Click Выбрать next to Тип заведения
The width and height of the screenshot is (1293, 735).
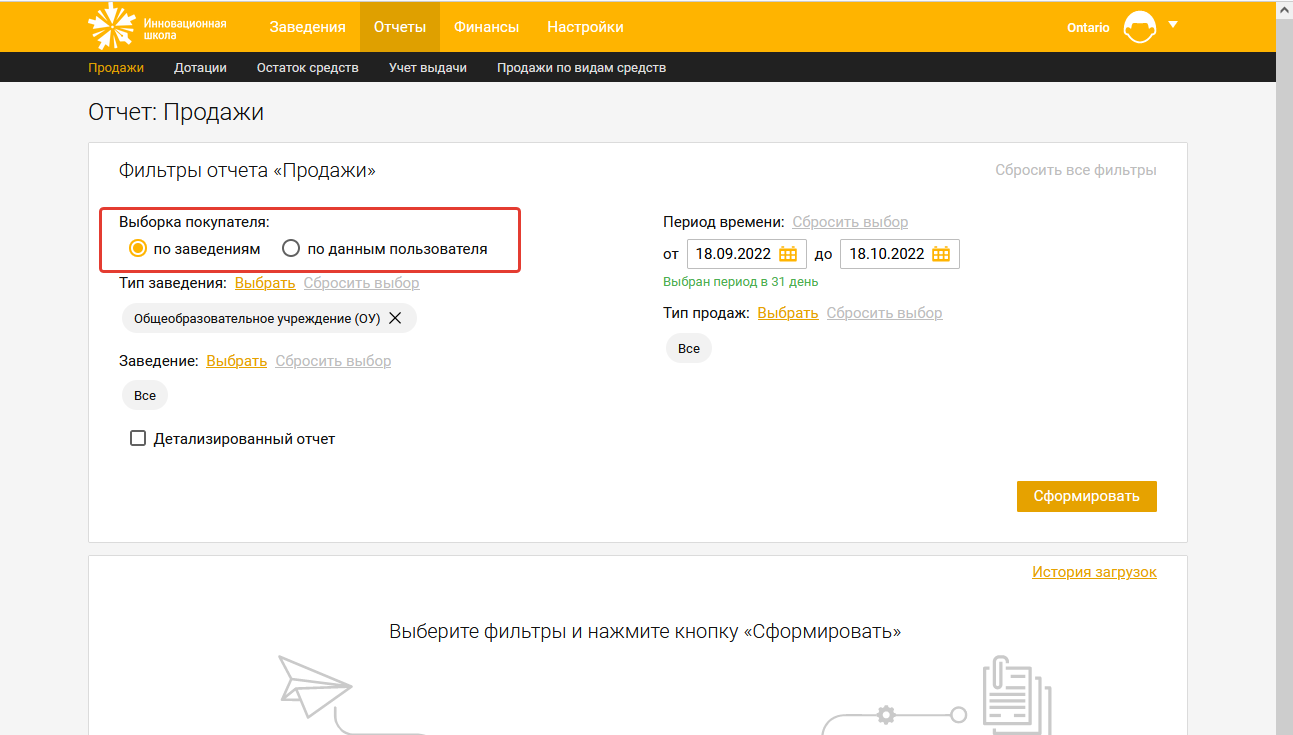coord(265,283)
